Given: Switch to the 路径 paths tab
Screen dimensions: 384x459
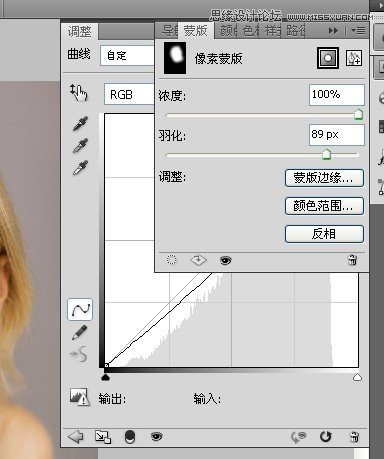Looking at the screenshot, I should point(295,31).
